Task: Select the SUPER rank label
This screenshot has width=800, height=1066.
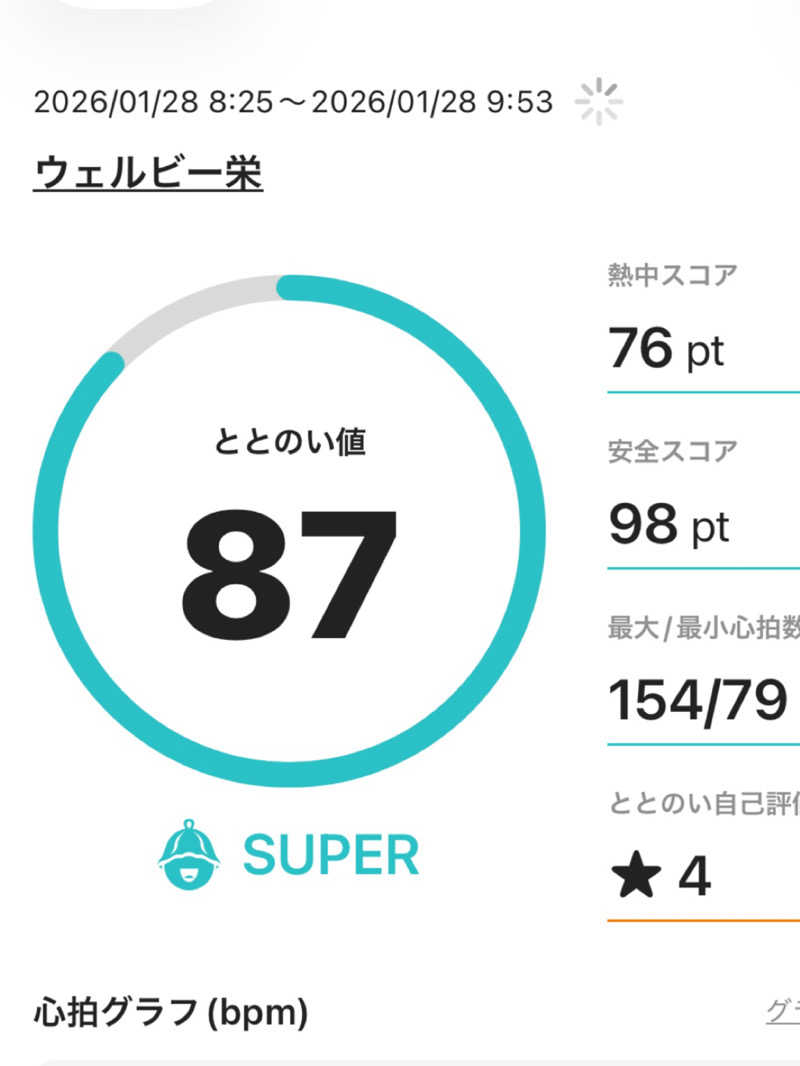Action: click(331, 856)
